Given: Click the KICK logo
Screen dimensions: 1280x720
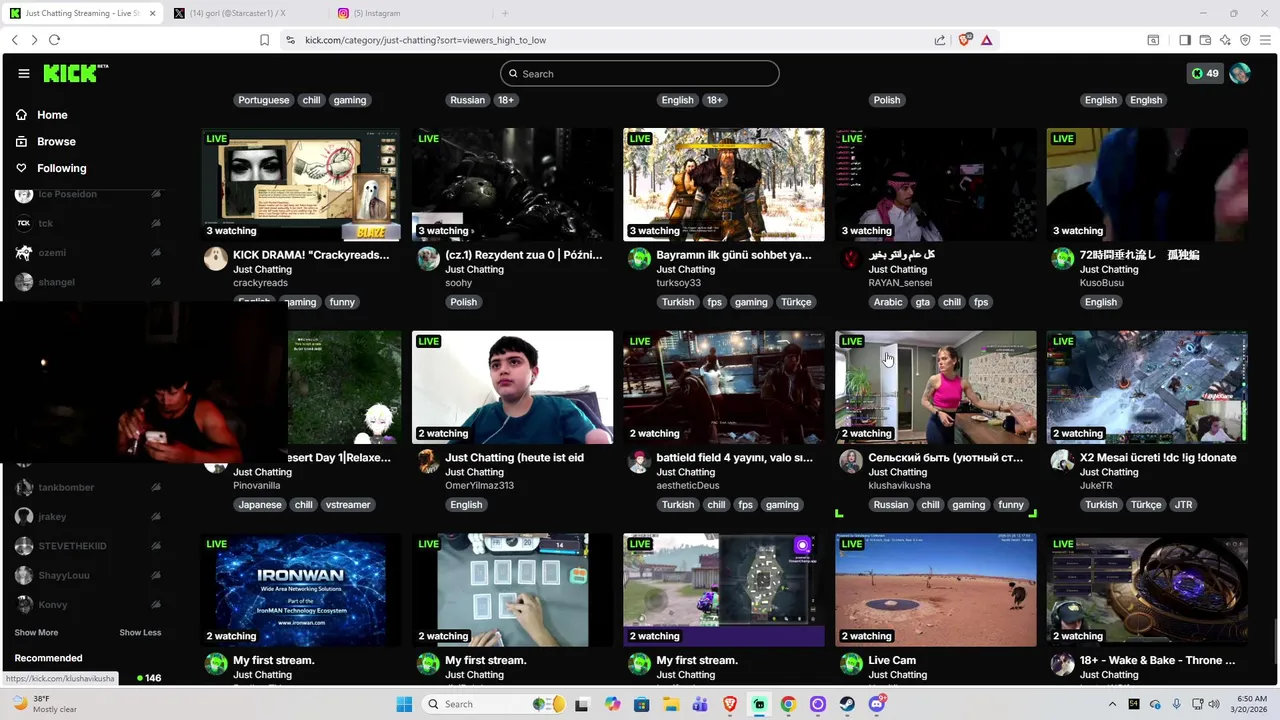Looking at the screenshot, I should 76,73.
